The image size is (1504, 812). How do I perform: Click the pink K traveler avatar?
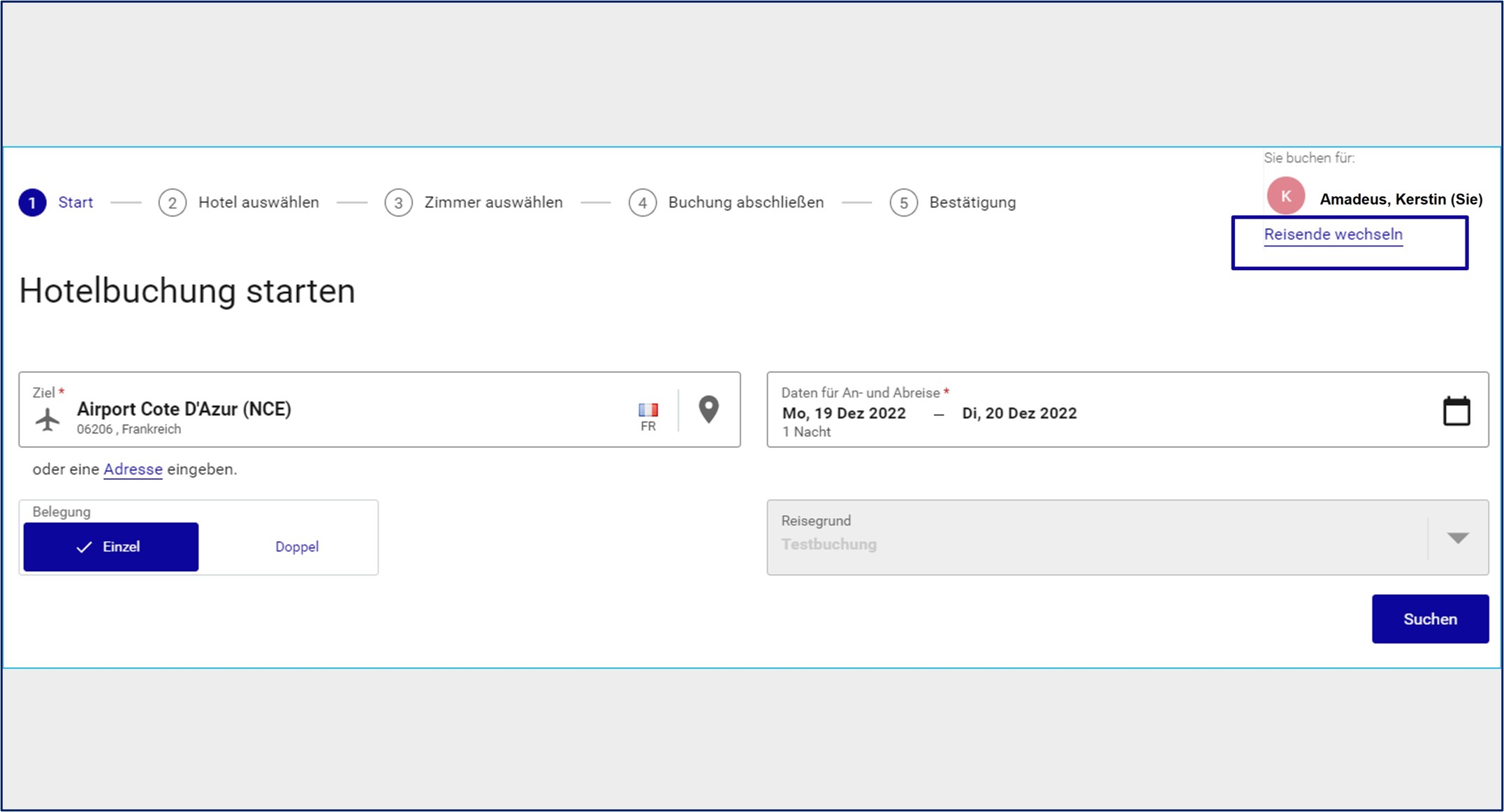pyautogui.click(x=1285, y=197)
